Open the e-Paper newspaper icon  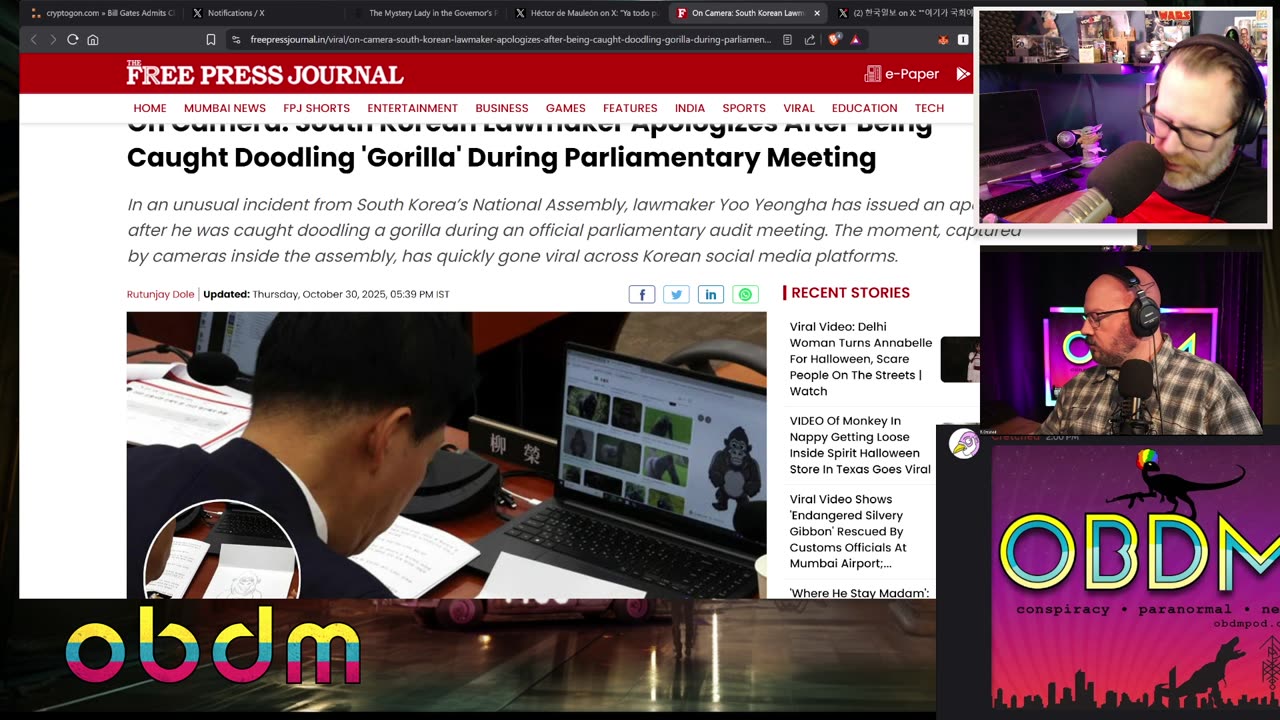[x=873, y=74]
